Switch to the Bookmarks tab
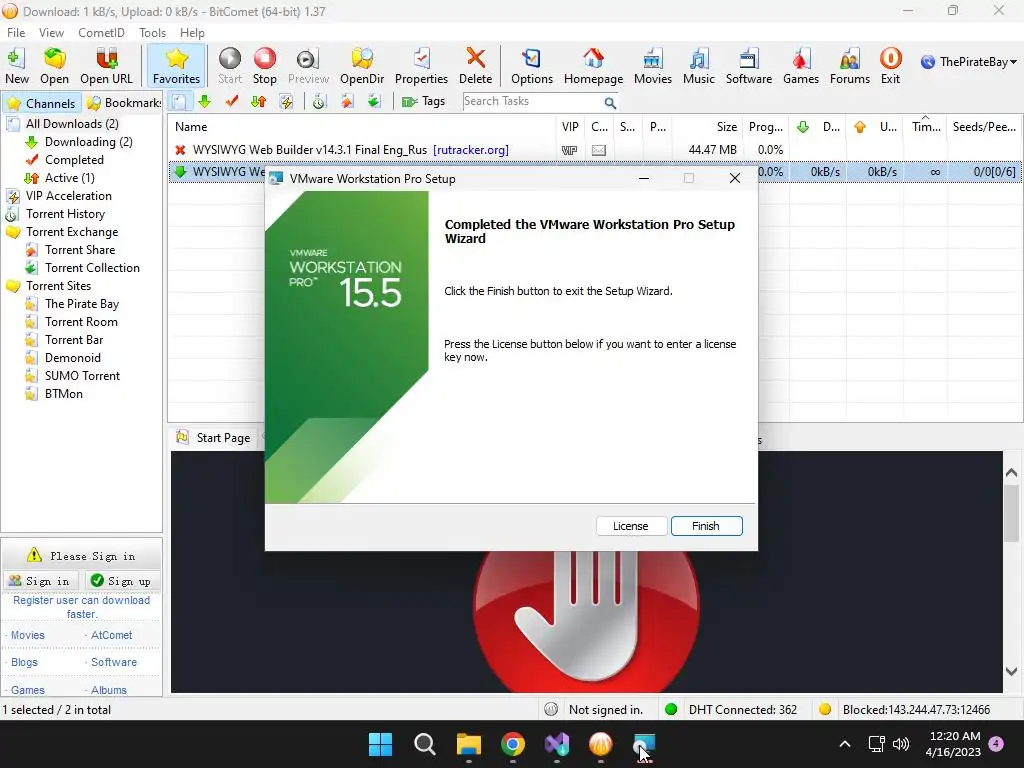Viewport: 1024px width, 768px height. pyautogui.click(x=123, y=103)
